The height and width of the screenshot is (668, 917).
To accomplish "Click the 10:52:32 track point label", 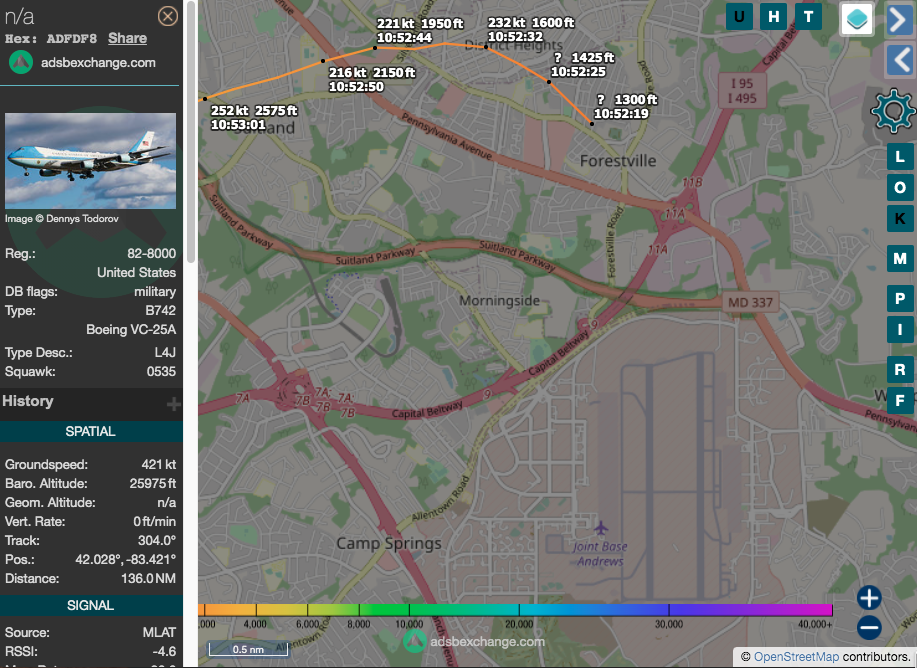I will point(531,30).
